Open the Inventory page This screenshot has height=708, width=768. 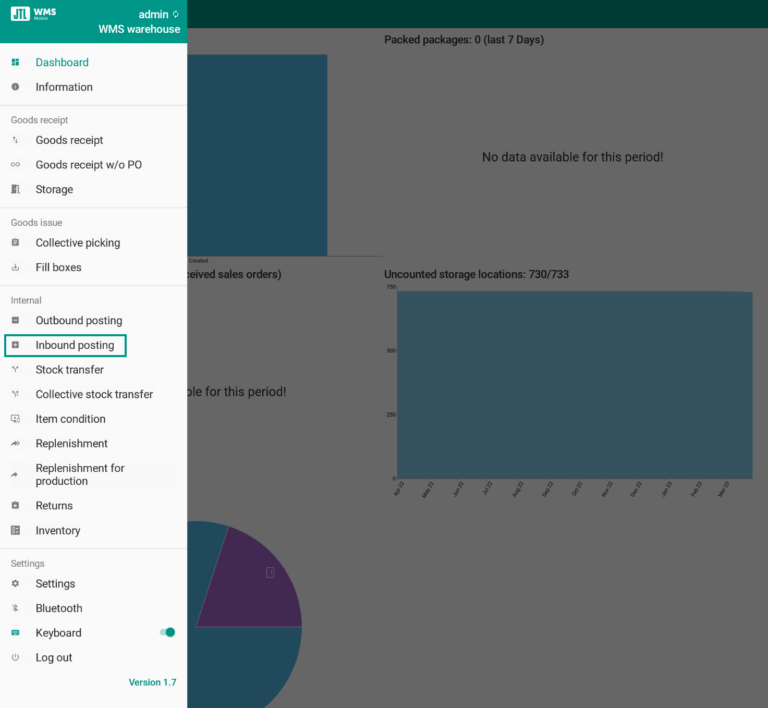coord(57,530)
